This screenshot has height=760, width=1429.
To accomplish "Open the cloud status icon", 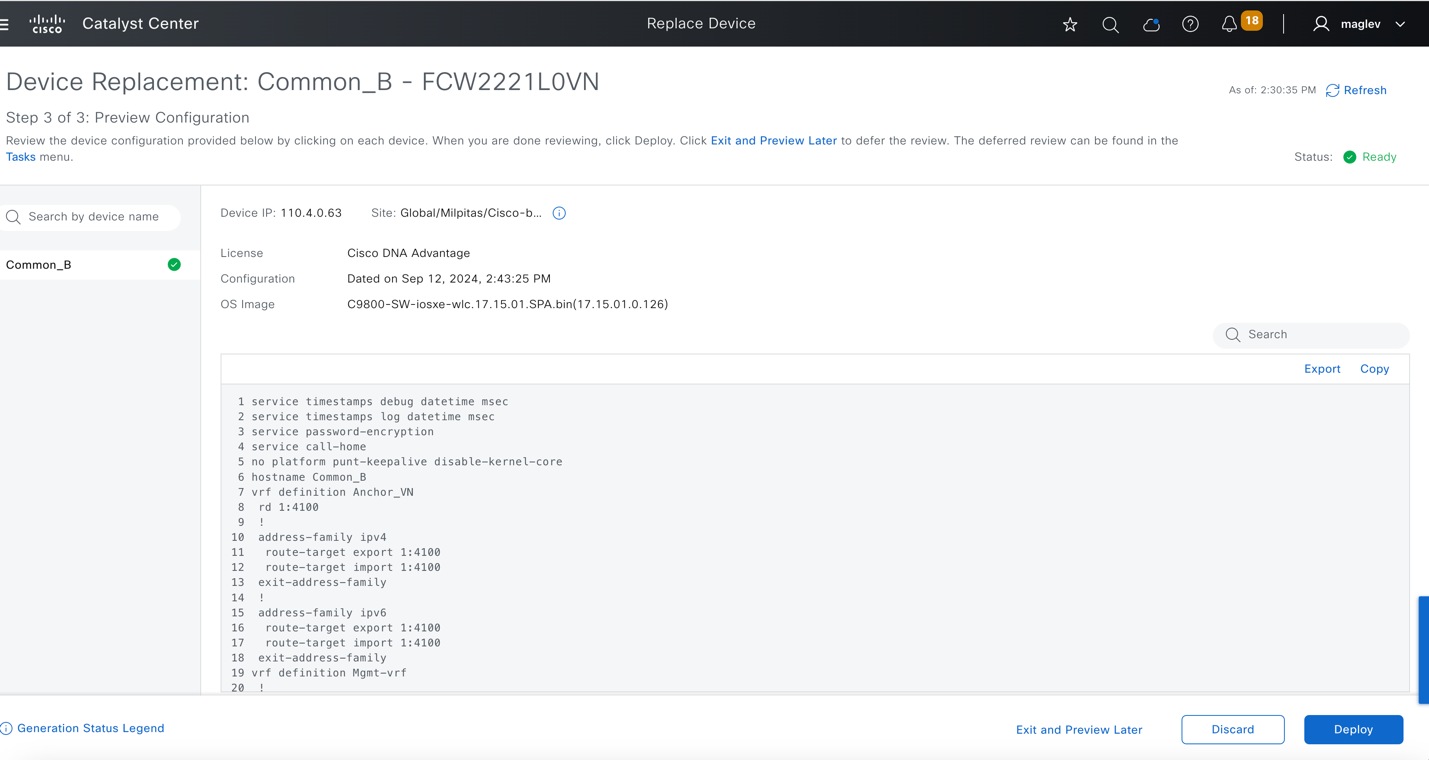I will pyautogui.click(x=1151, y=23).
